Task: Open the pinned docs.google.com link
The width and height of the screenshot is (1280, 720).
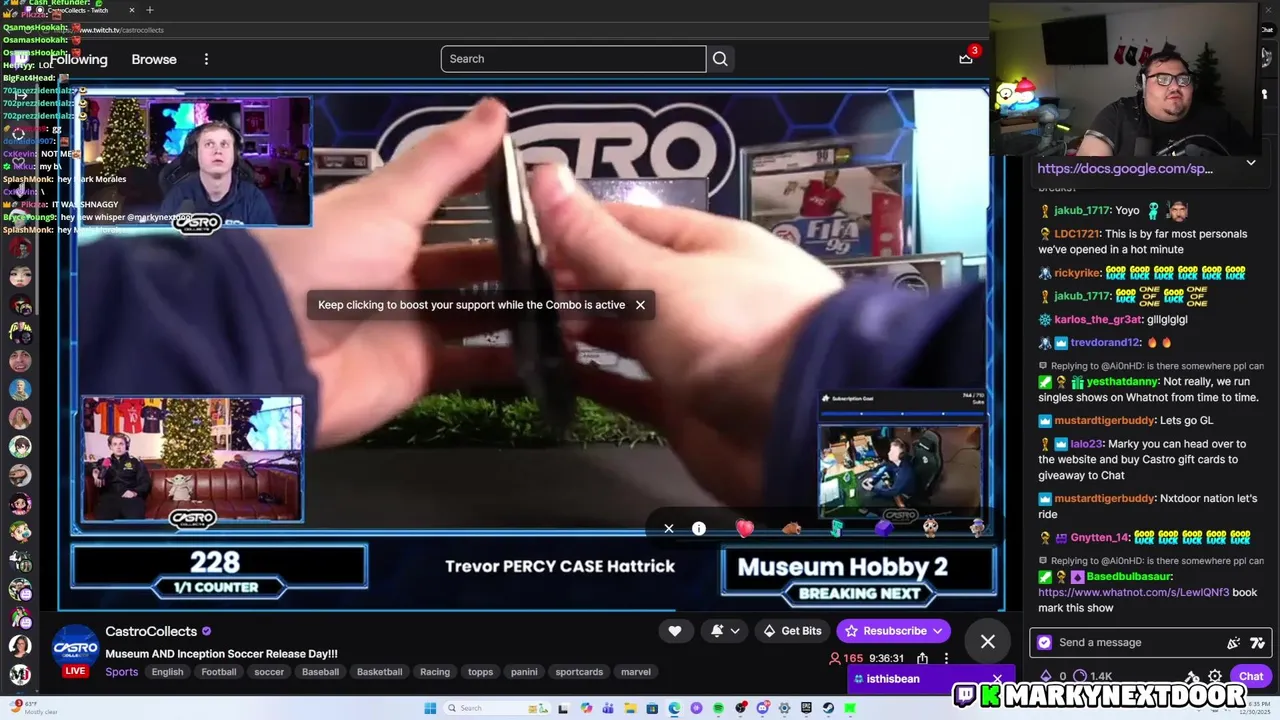Action: [1125, 168]
